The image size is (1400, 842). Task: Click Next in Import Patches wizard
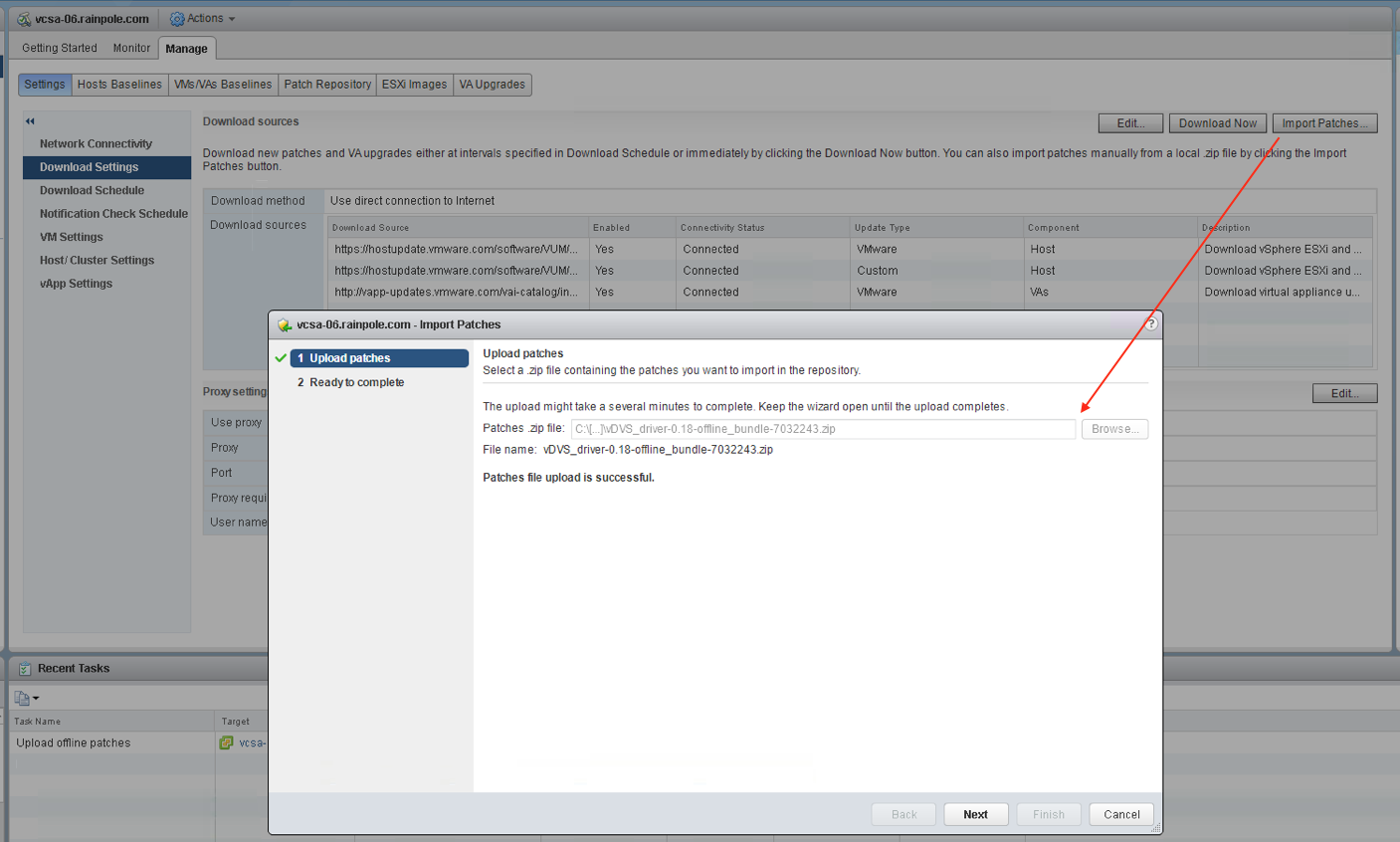975,814
